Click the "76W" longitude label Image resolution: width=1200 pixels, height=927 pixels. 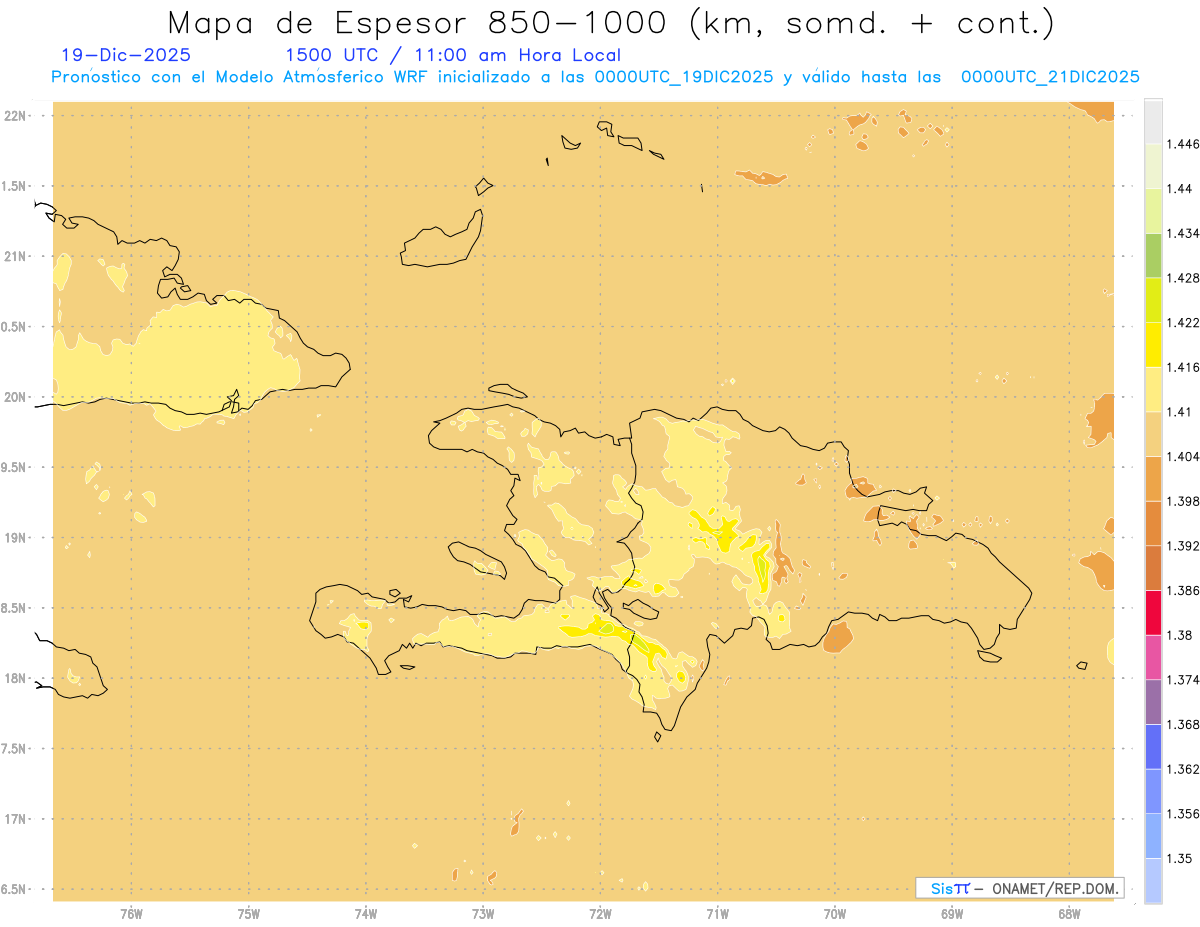click(131, 914)
